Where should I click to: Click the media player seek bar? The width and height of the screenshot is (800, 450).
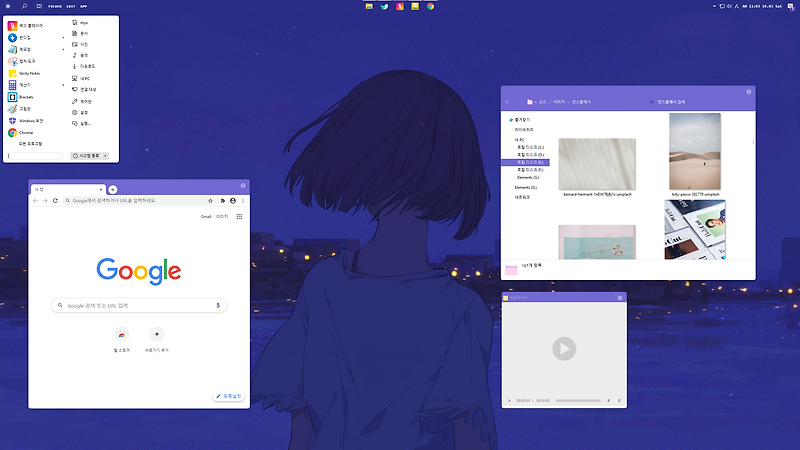[578, 401]
